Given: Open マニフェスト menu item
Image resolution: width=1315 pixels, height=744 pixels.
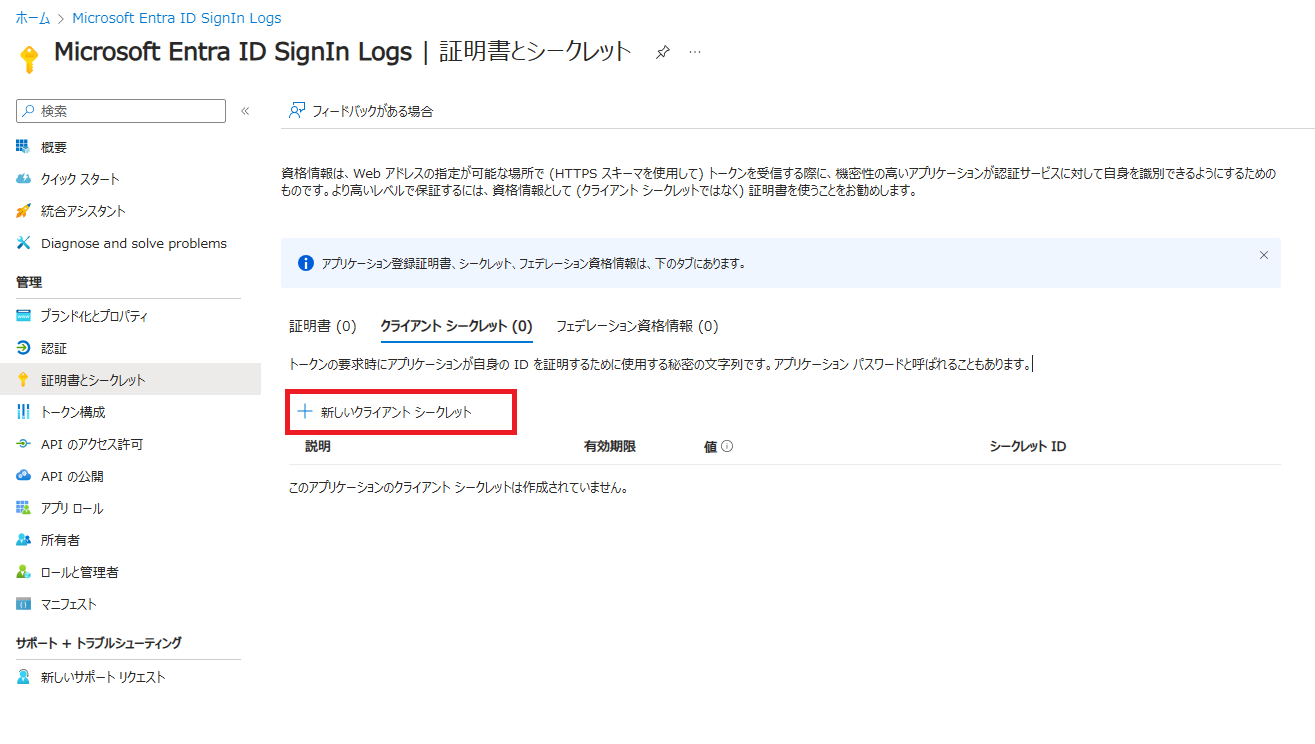Looking at the screenshot, I should coord(69,604).
